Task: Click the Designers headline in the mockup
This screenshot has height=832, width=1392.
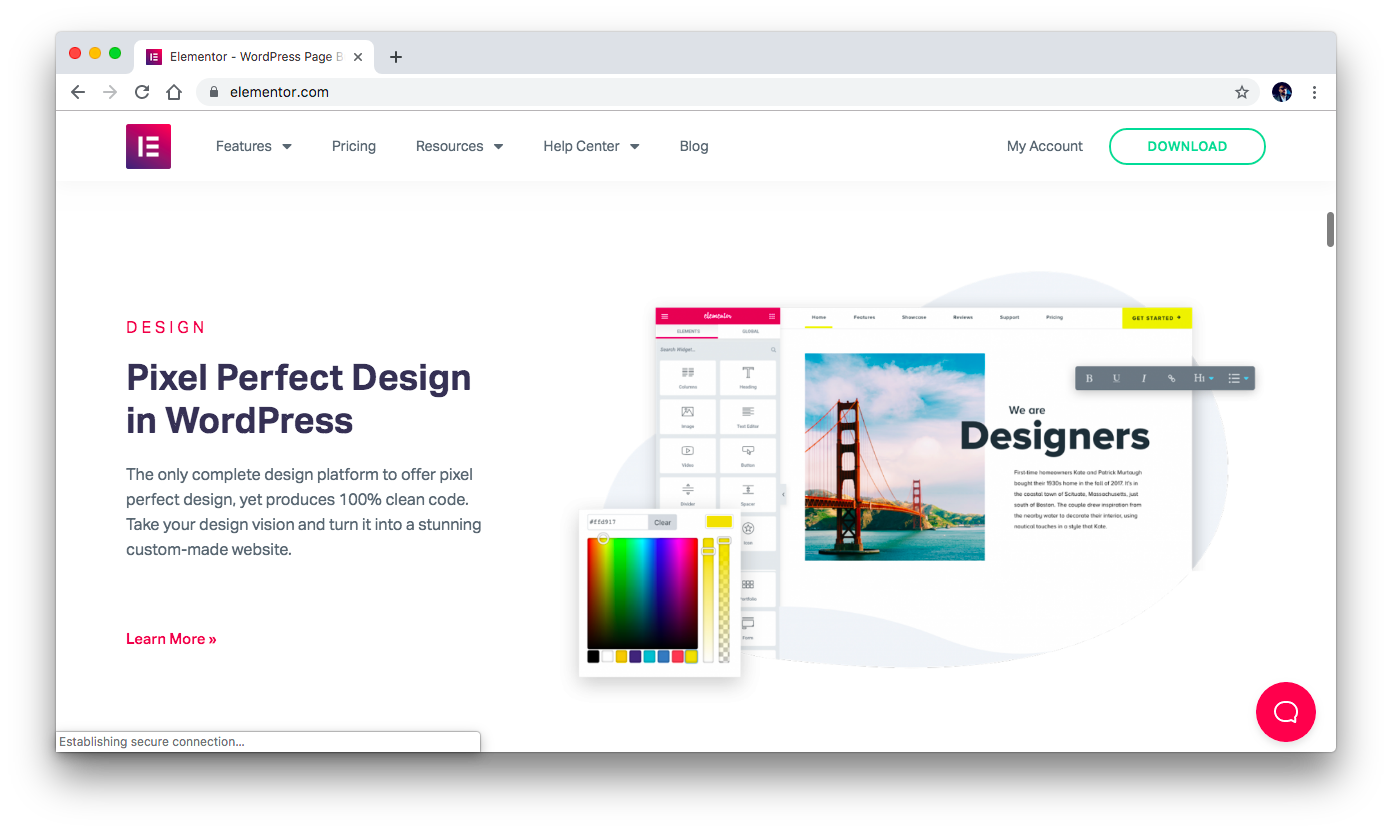Action: tap(1054, 436)
